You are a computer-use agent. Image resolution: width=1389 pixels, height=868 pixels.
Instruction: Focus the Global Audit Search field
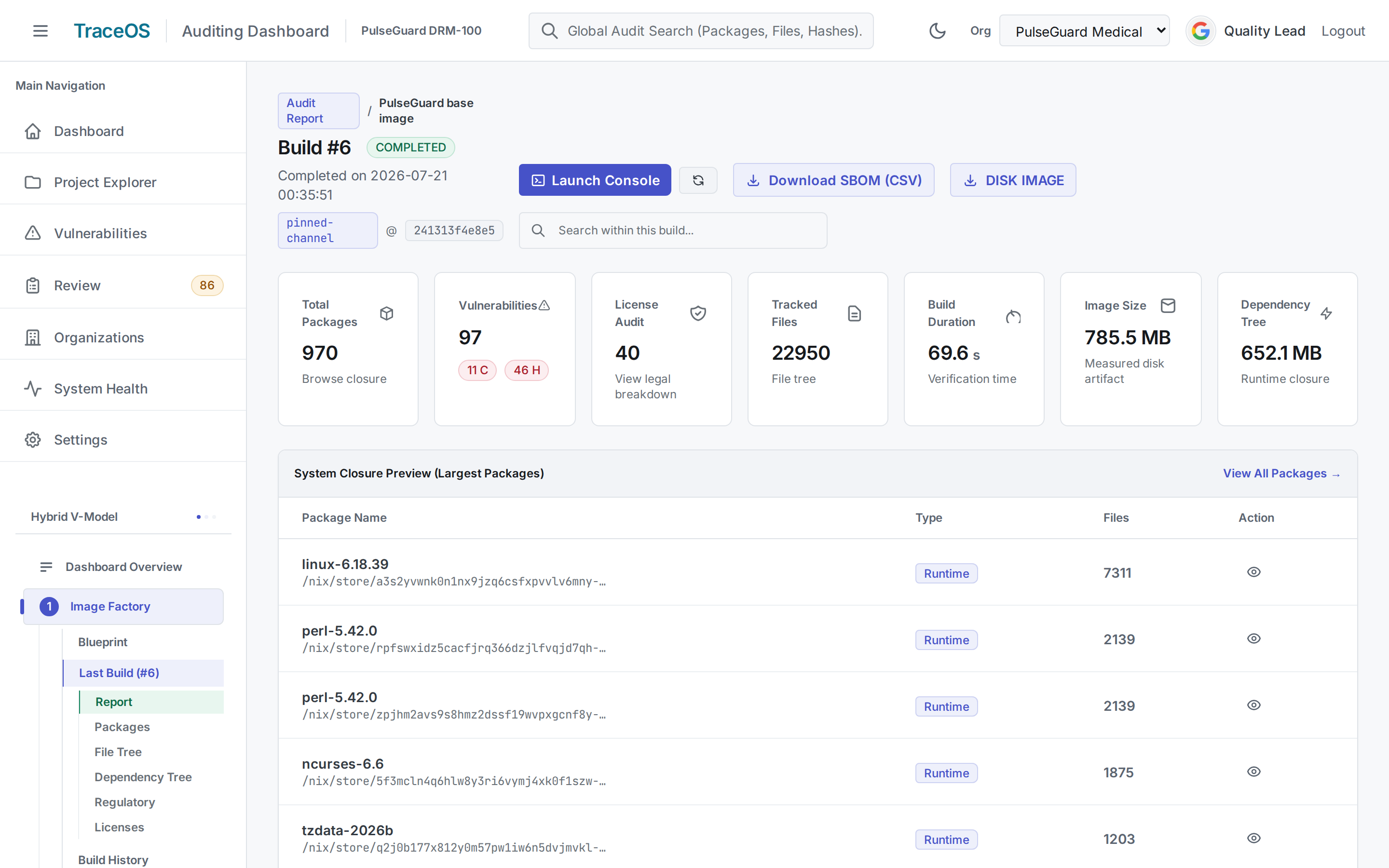tap(701, 31)
